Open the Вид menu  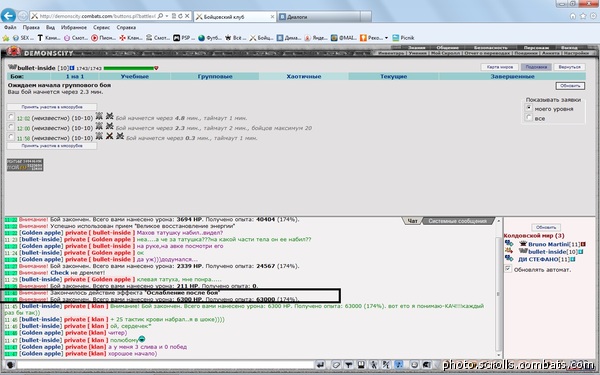51,28
